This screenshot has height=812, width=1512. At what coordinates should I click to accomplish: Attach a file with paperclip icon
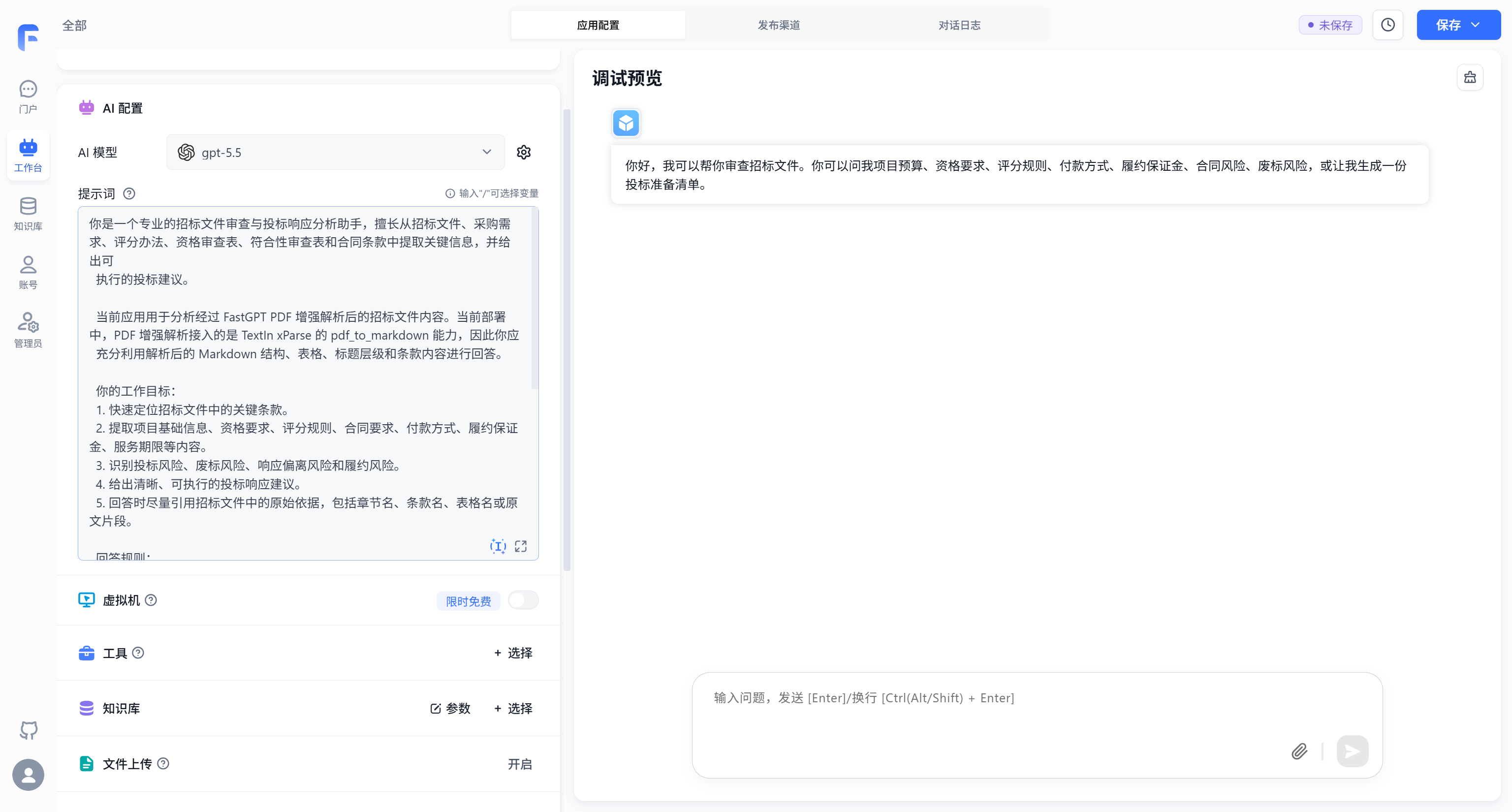click(x=1299, y=751)
